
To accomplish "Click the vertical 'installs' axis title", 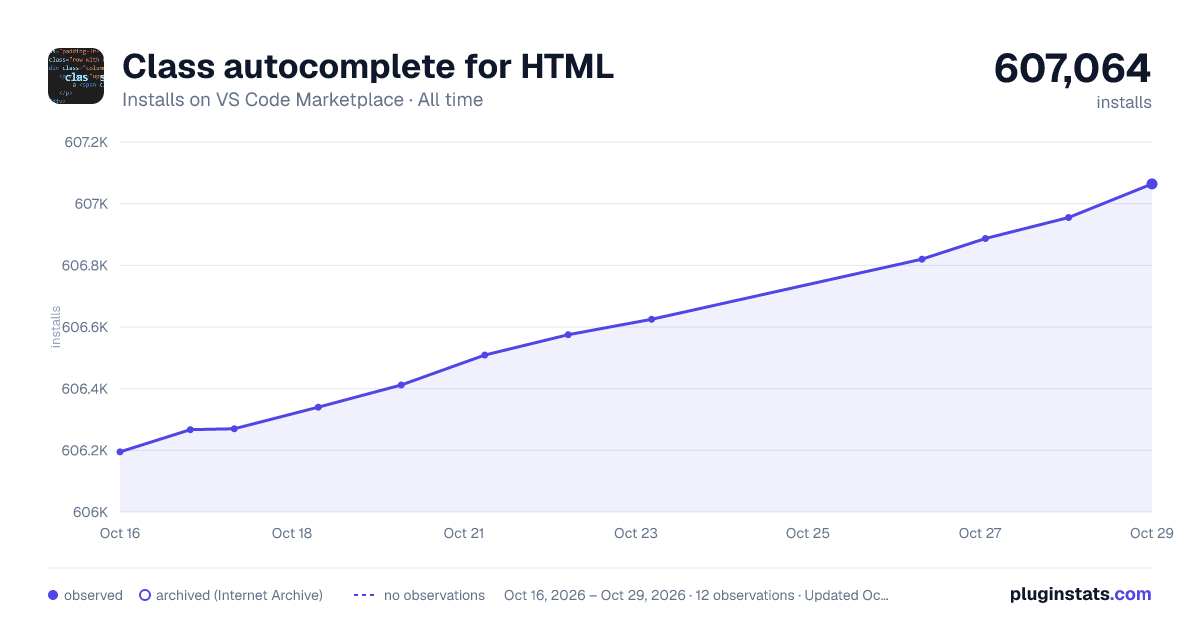I will coord(56,327).
